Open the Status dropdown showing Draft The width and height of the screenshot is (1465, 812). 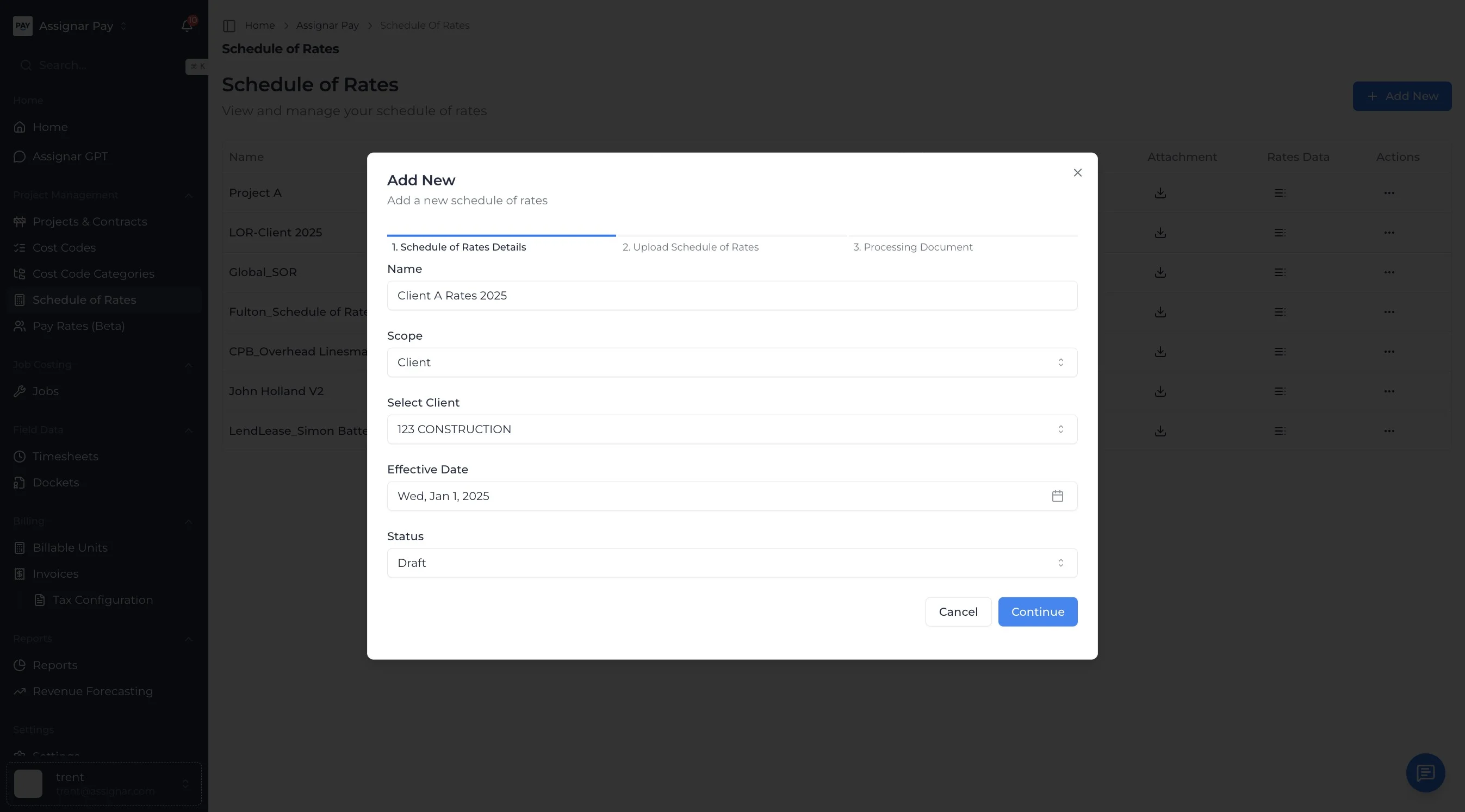point(732,563)
